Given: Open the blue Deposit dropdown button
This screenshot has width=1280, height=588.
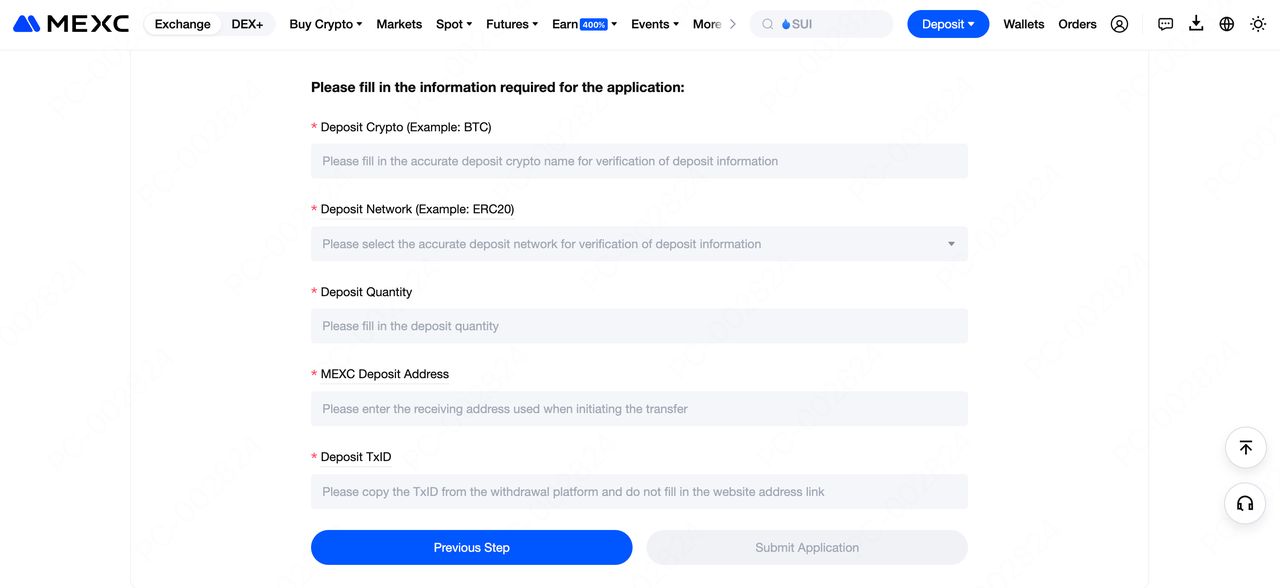Looking at the screenshot, I should click(x=948, y=24).
